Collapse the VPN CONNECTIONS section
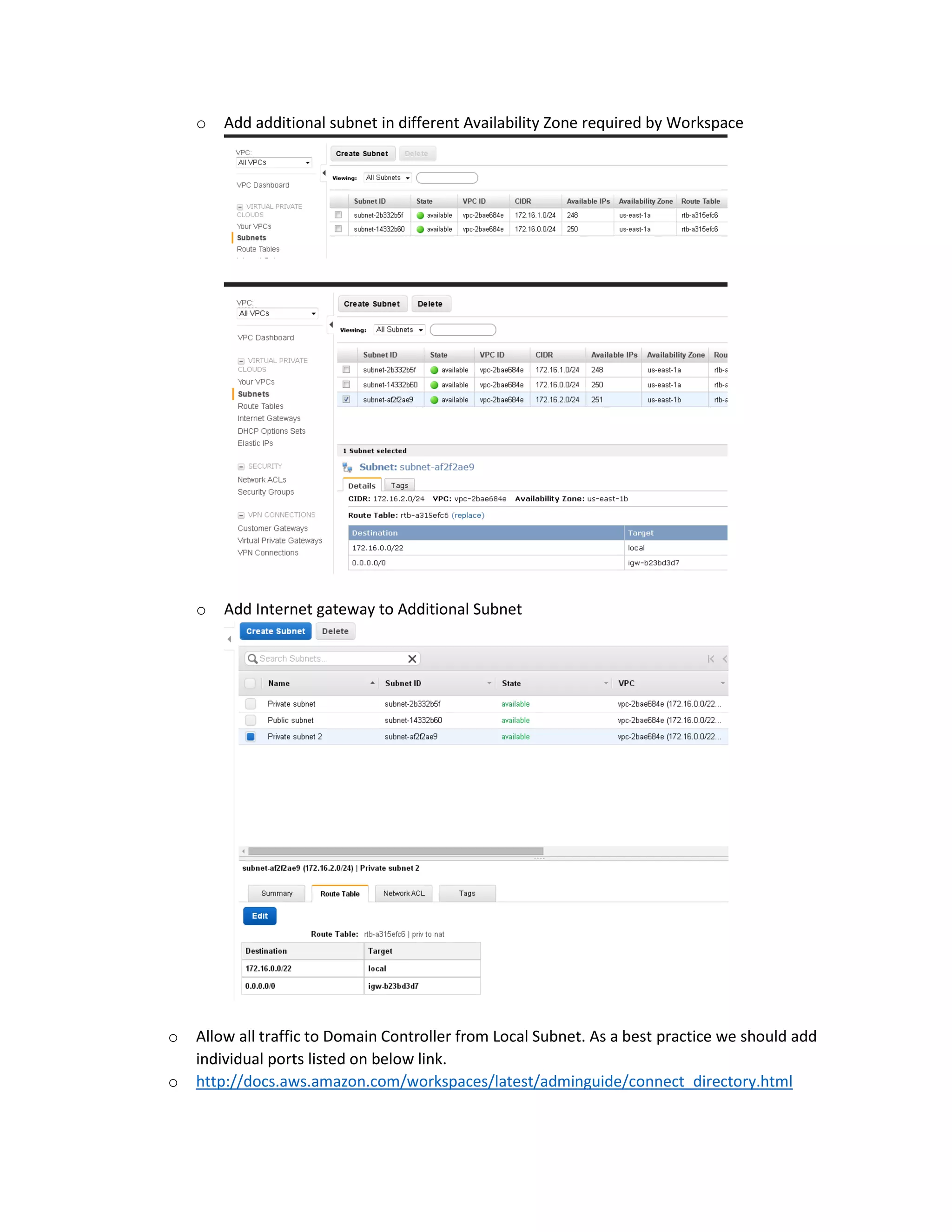 point(241,515)
